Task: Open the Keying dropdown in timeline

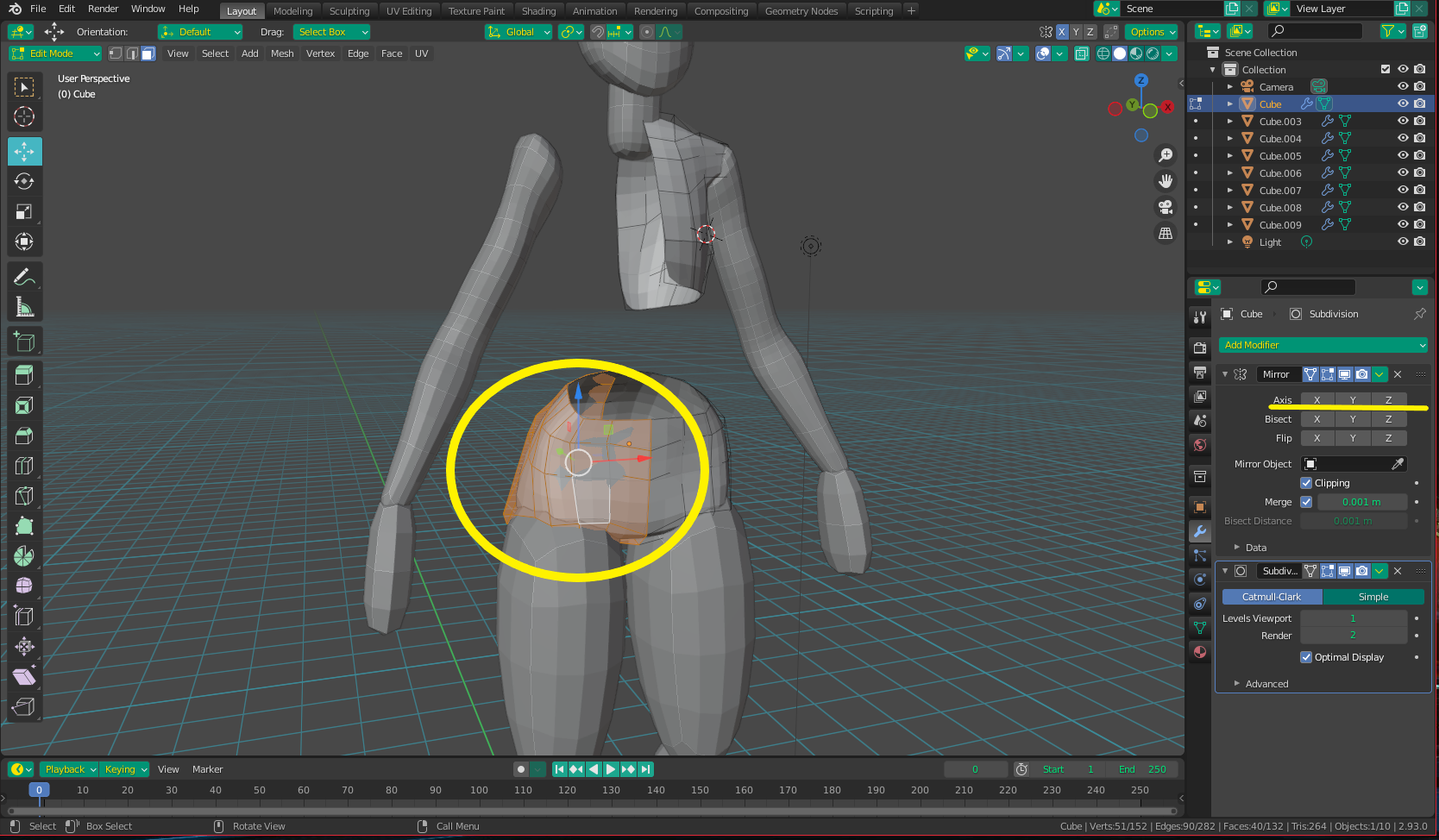Action: pyautogui.click(x=125, y=769)
